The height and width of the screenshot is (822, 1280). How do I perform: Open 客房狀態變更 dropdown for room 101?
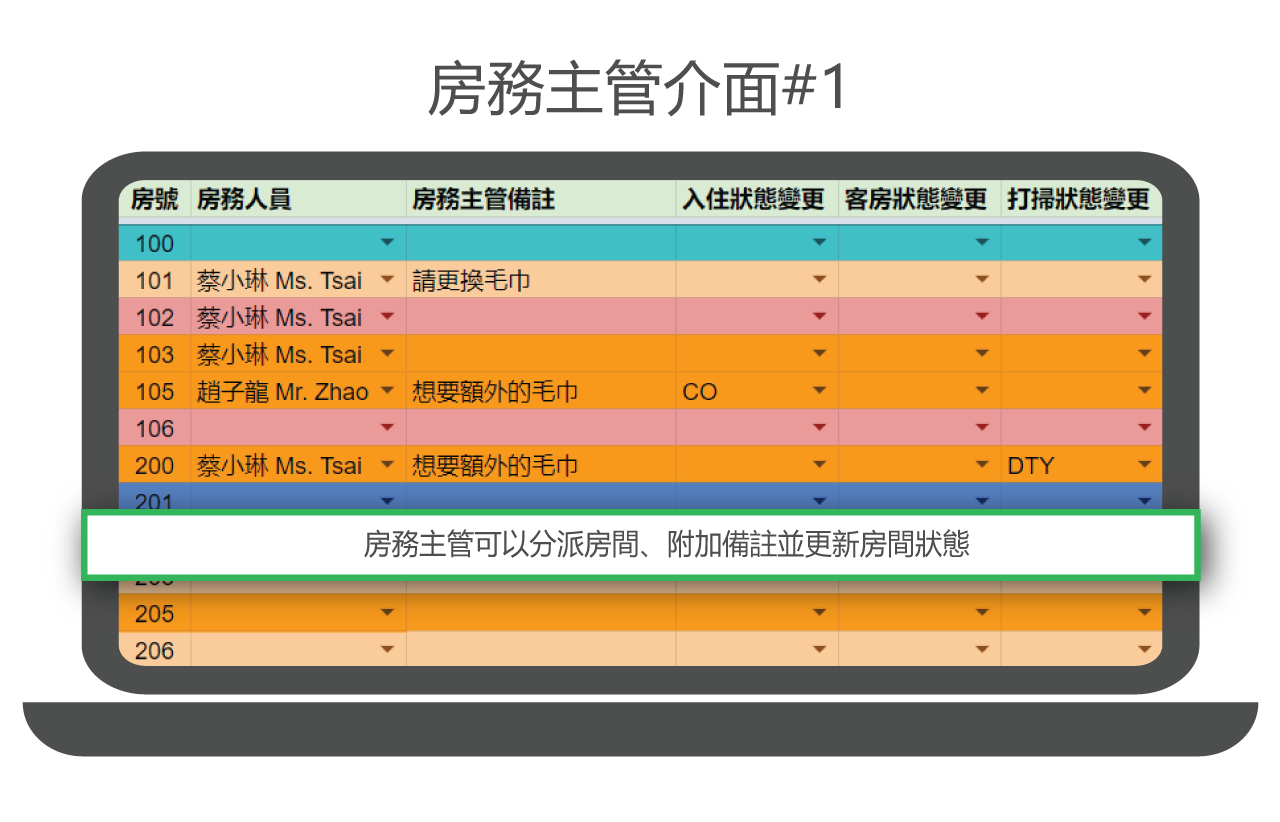click(x=982, y=280)
